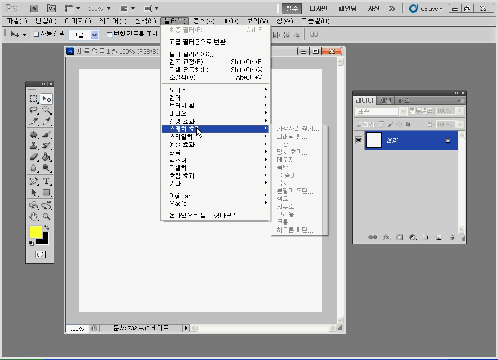Select the Type tool

(x=46, y=181)
